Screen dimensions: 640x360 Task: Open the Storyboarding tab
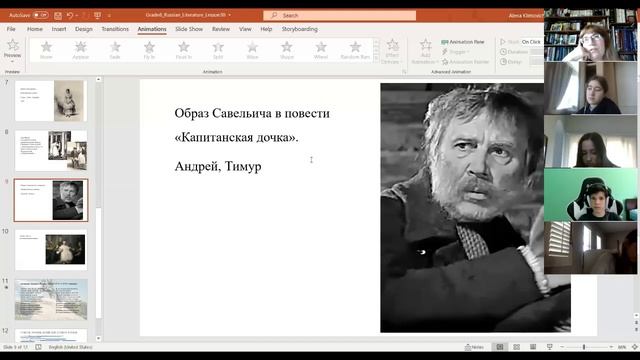pyautogui.click(x=300, y=29)
